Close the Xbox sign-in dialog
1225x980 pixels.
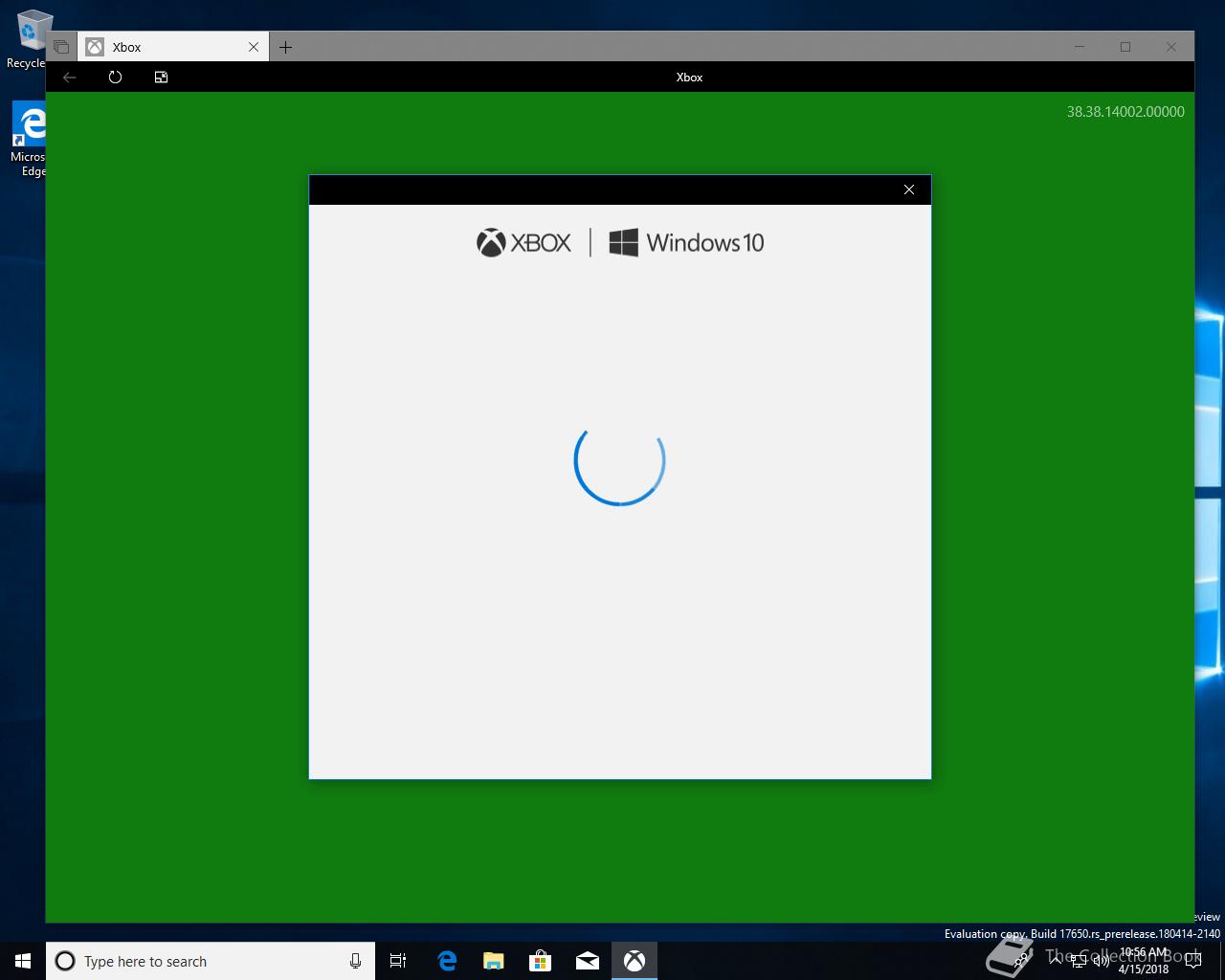click(x=909, y=189)
